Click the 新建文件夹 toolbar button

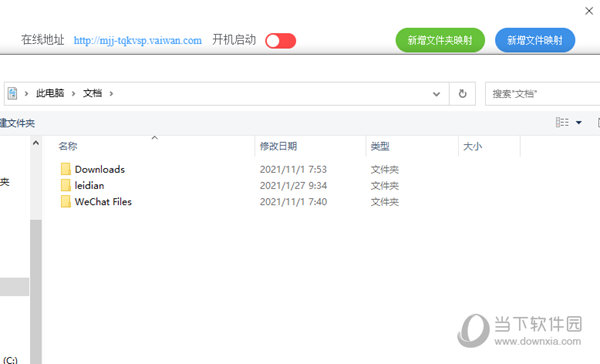tap(17, 123)
